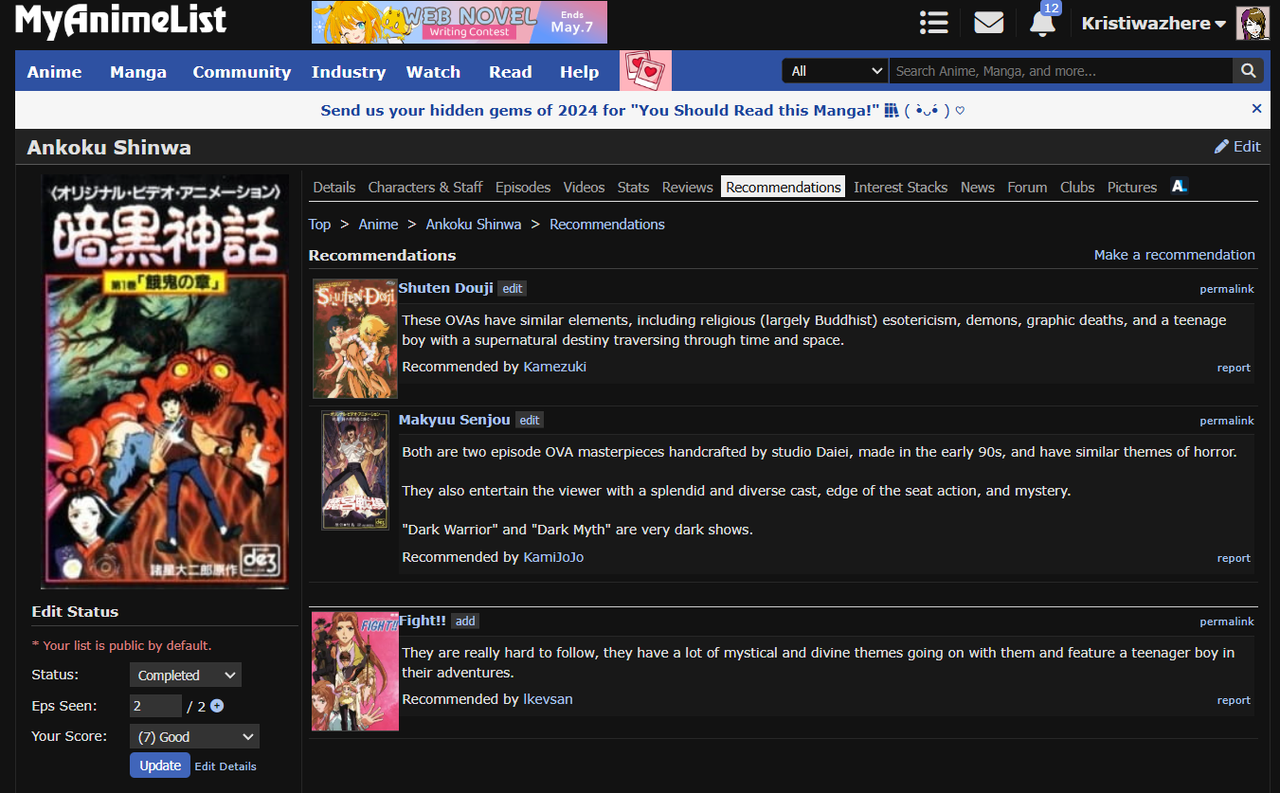Open Kamezuki user profile link
The width and height of the screenshot is (1280, 793).
555,367
